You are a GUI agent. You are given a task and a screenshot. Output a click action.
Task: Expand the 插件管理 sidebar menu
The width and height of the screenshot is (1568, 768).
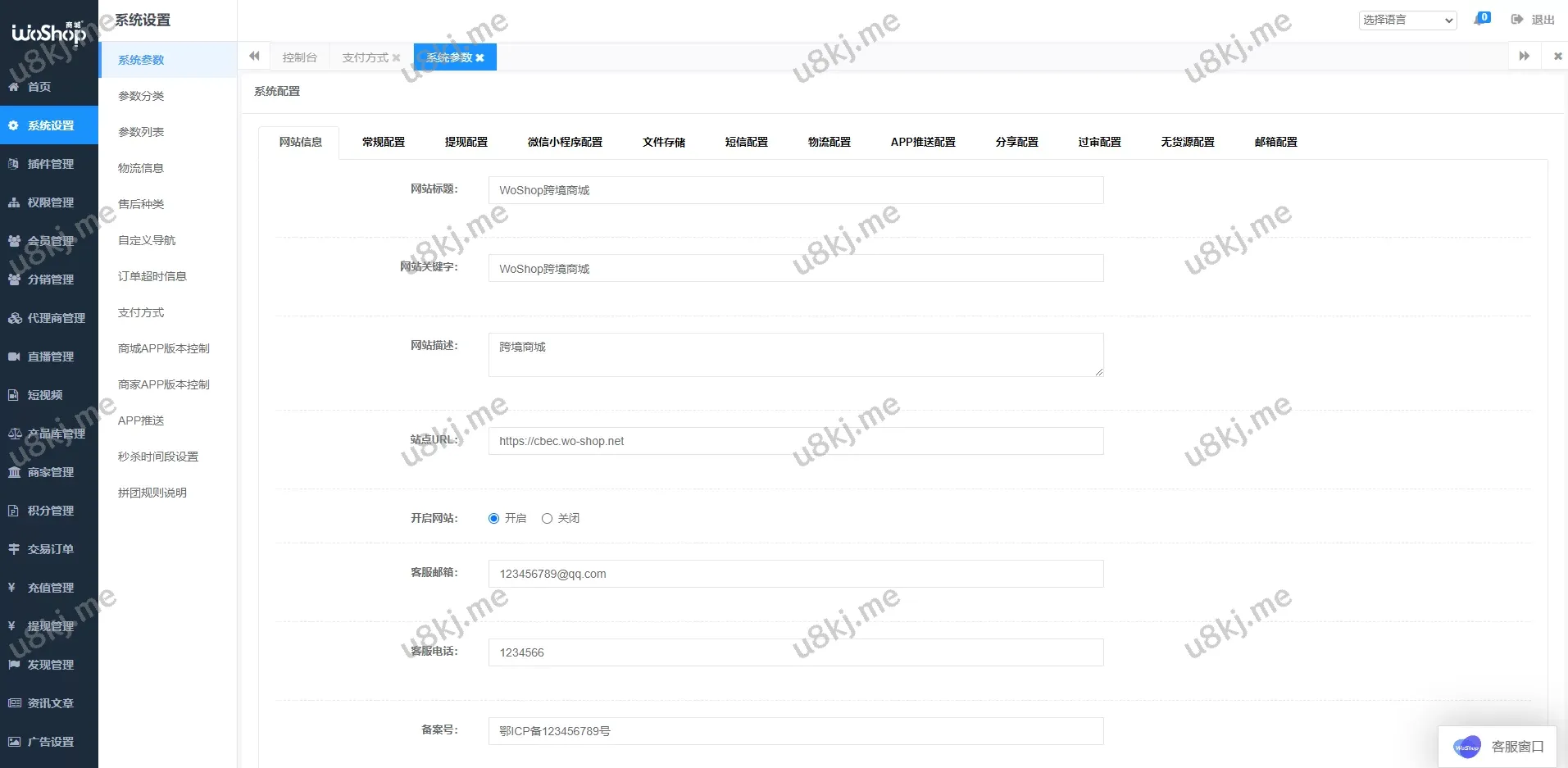click(x=49, y=164)
